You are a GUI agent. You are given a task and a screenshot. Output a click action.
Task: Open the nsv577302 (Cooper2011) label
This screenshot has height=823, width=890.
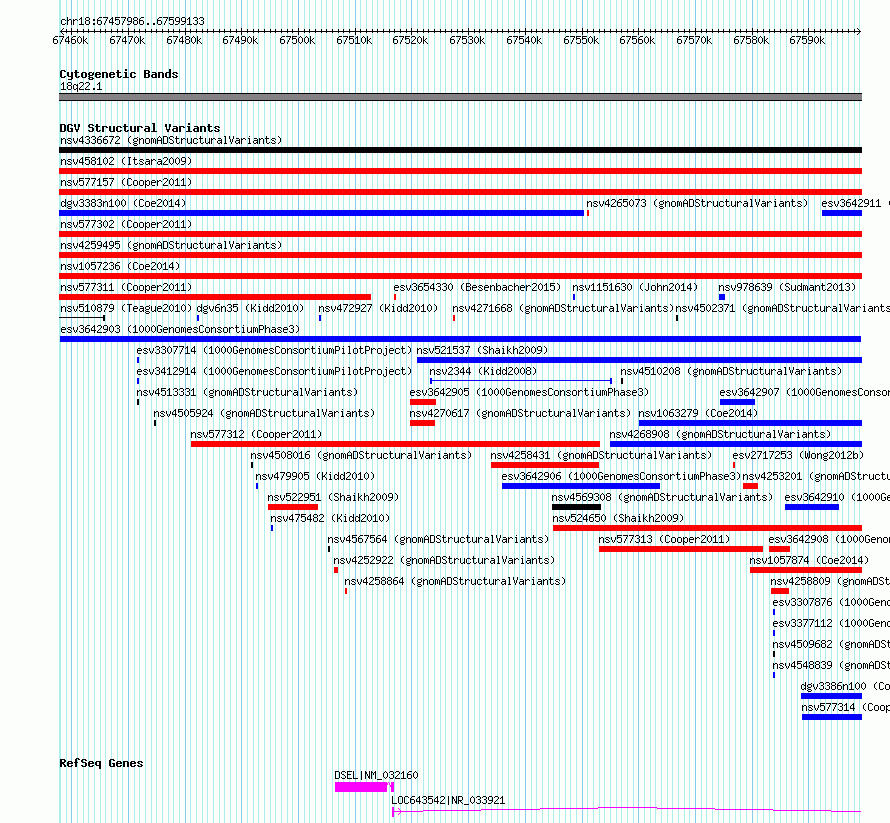coord(126,224)
